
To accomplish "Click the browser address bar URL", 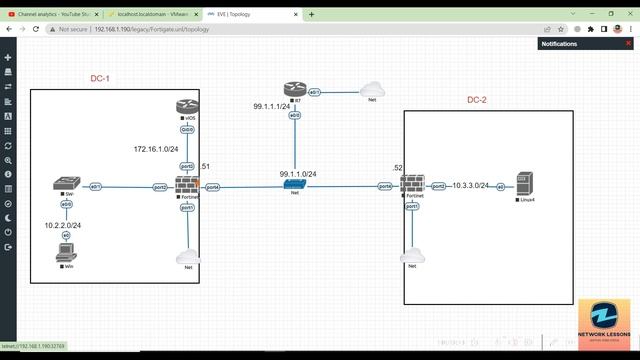I will click(x=152, y=29).
